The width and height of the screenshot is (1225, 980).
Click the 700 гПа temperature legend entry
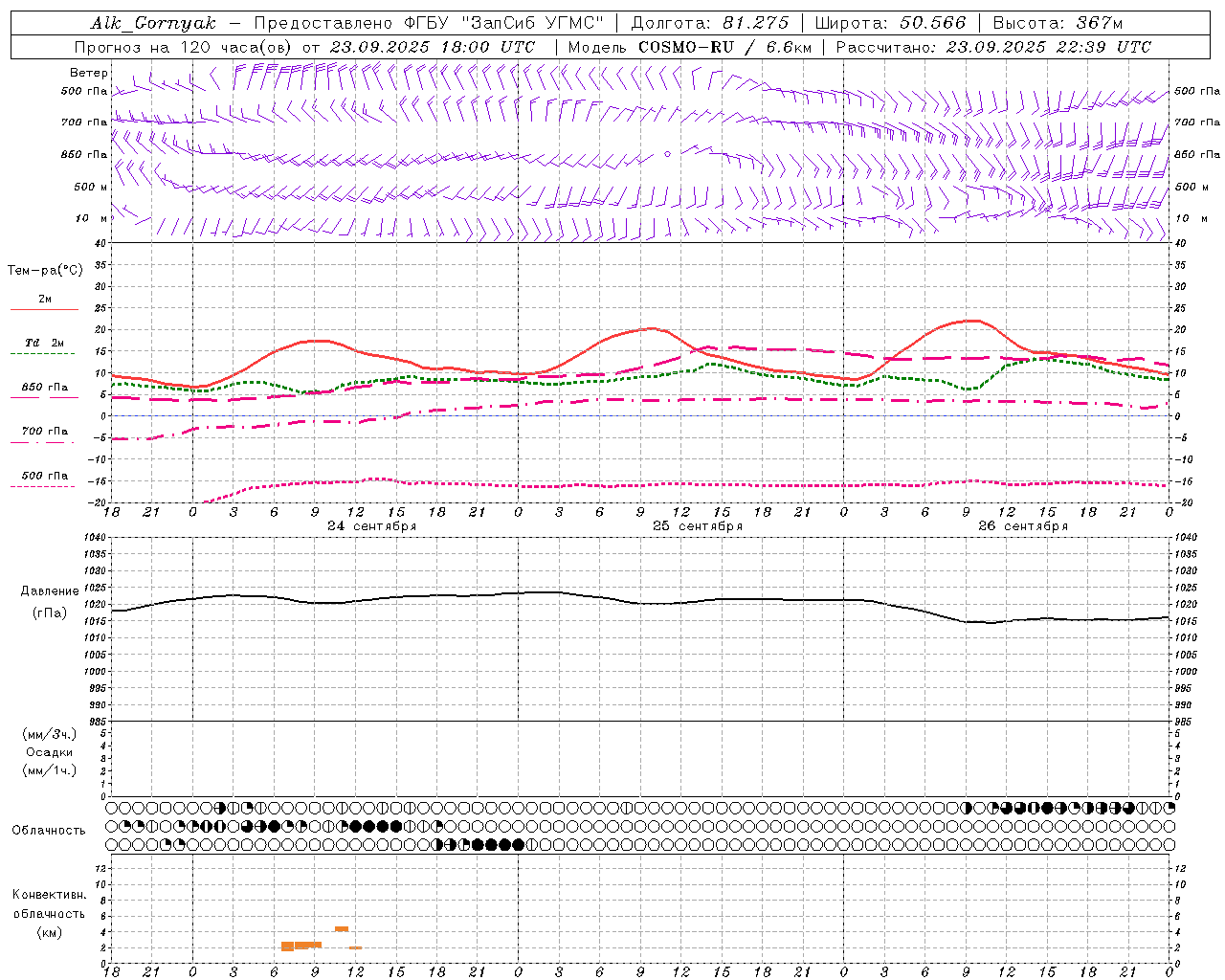45,432
